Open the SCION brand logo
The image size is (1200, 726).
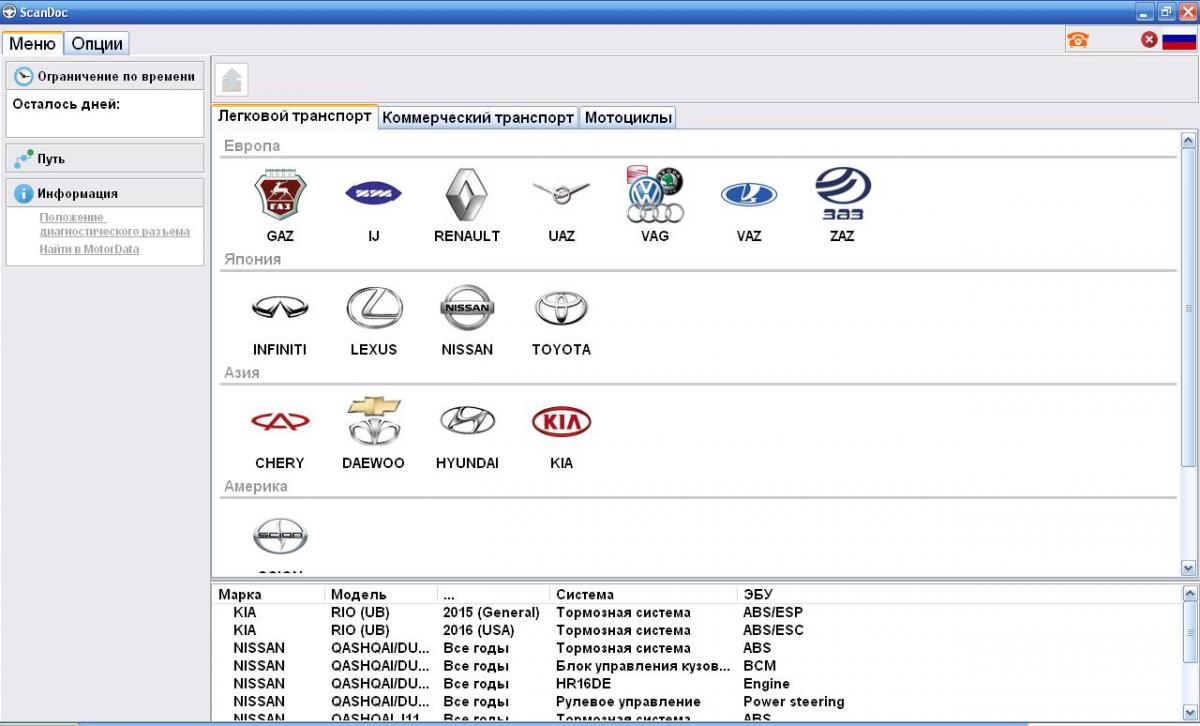click(x=280, y=536)
